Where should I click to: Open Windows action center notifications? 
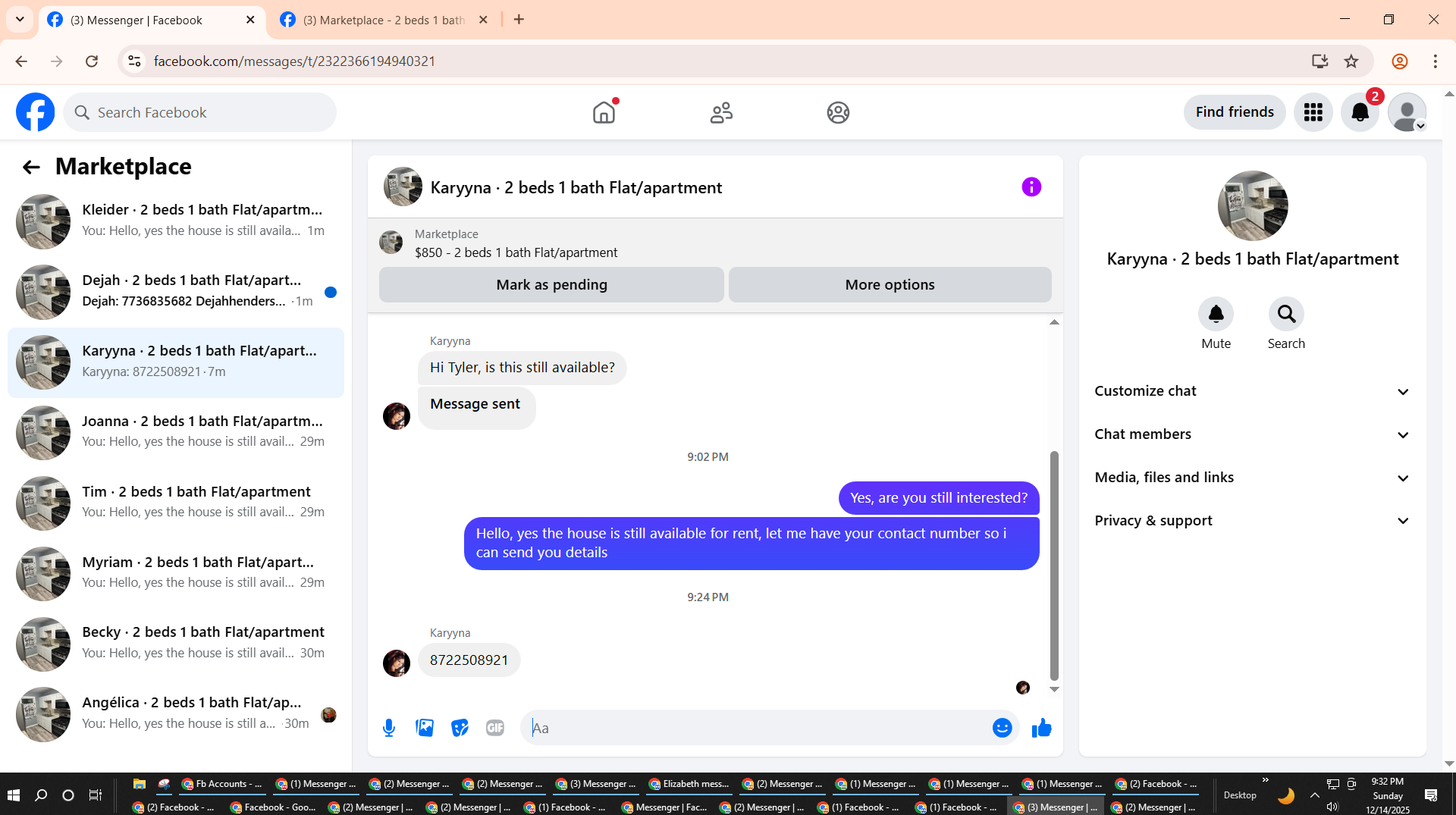[1431, 795]
